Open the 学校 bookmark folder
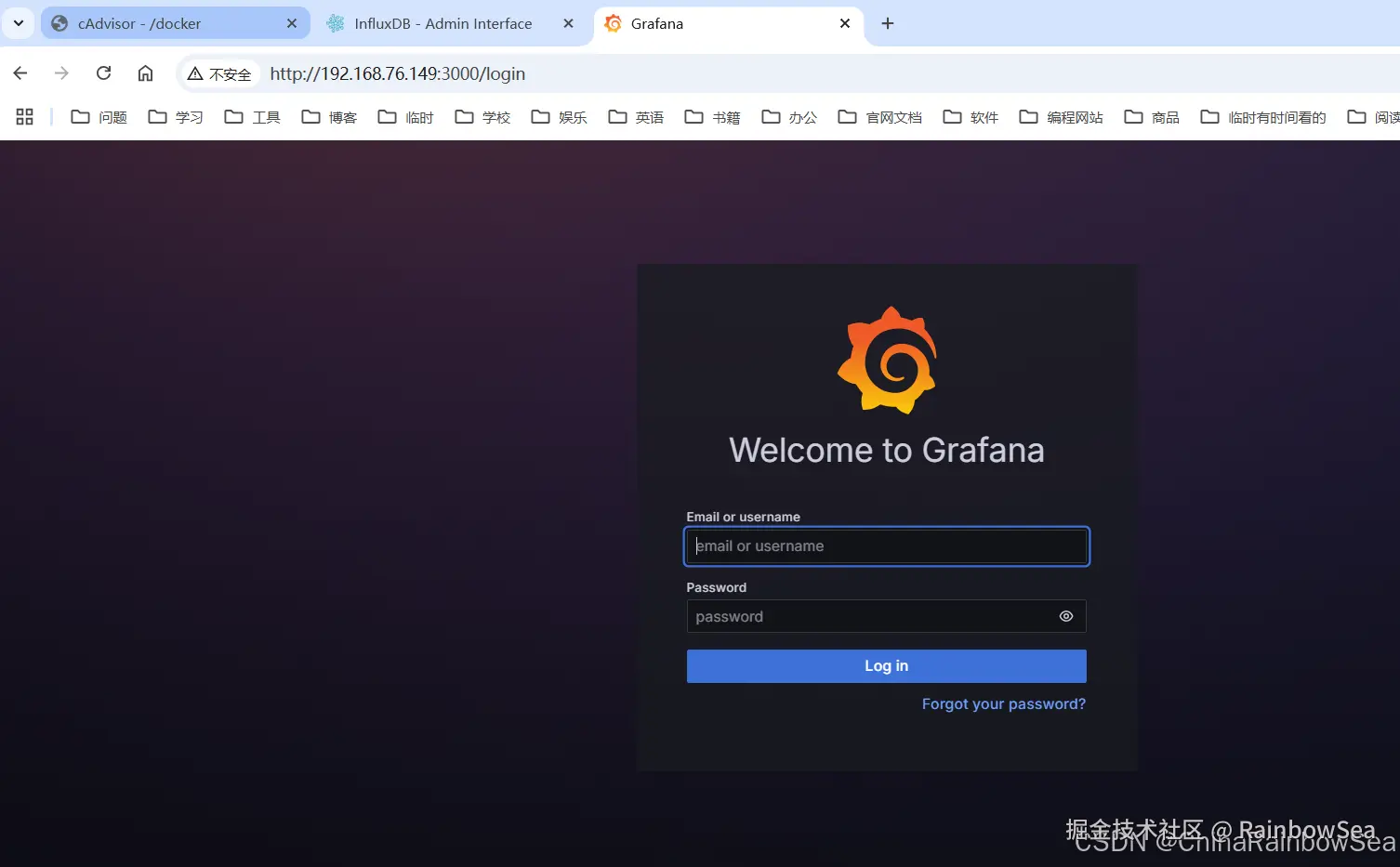 tap(482, 117)
